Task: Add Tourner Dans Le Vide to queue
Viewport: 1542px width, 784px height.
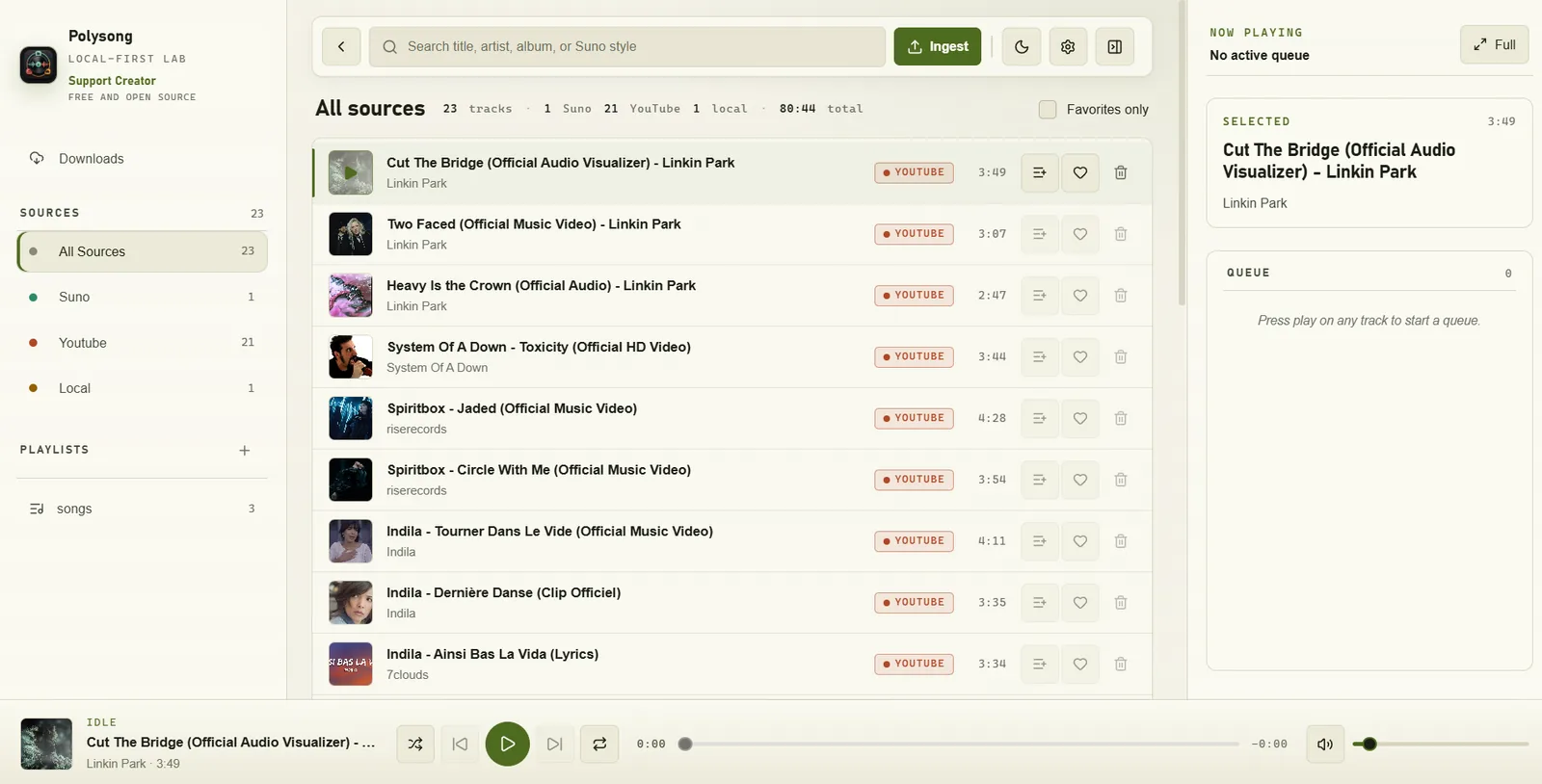Action: click(1040, 541)
